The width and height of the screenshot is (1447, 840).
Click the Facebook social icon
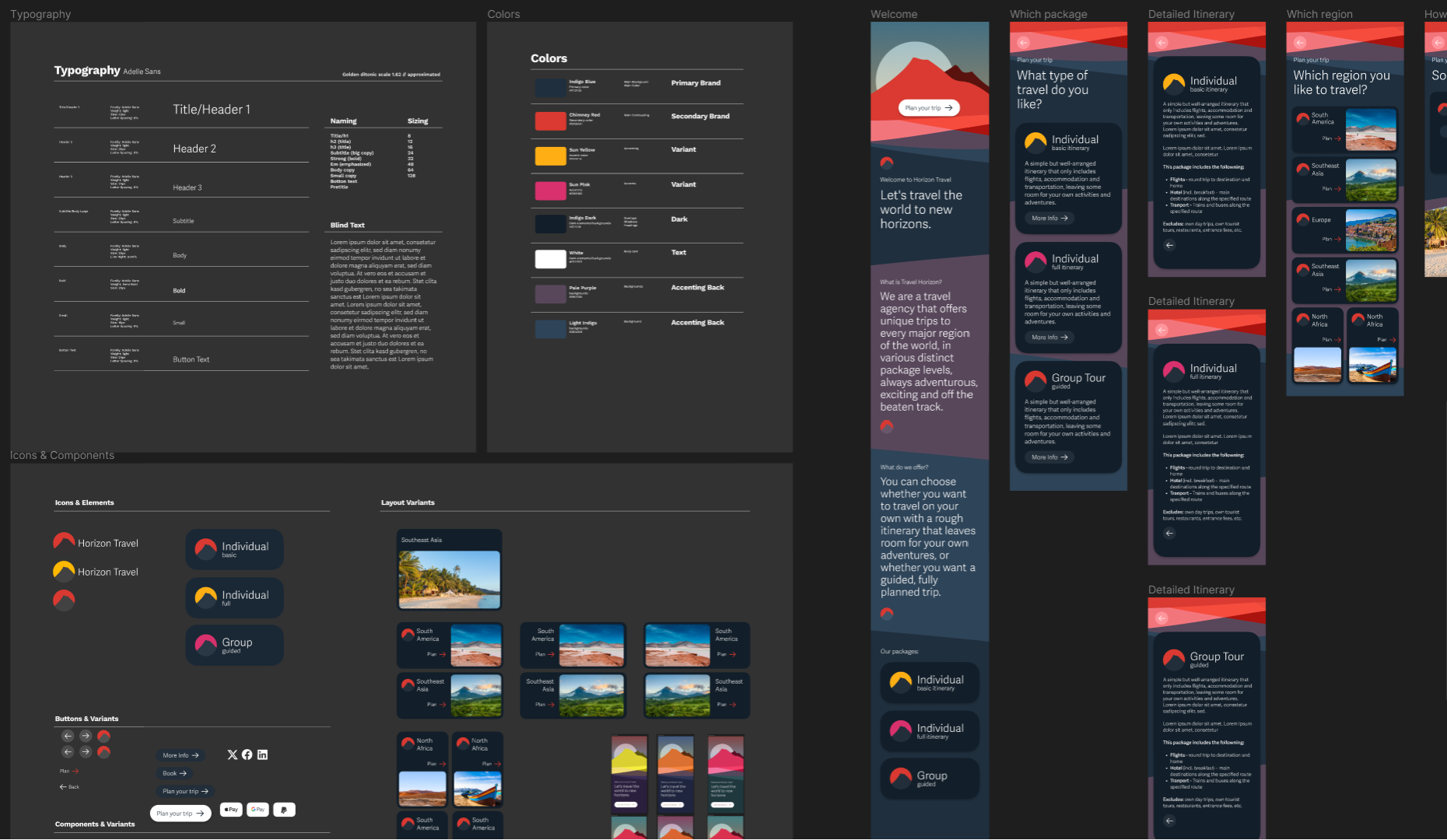247,754
